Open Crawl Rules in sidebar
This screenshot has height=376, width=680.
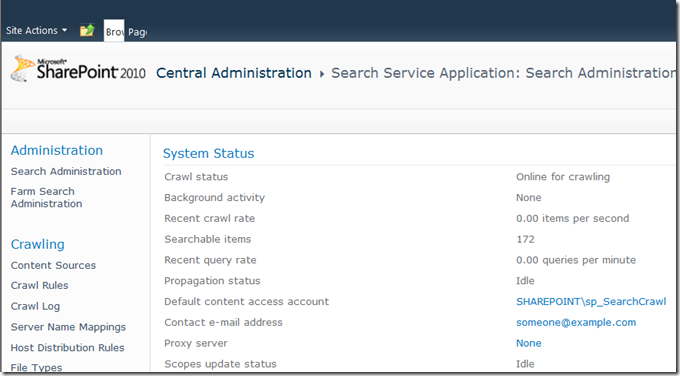39,285
